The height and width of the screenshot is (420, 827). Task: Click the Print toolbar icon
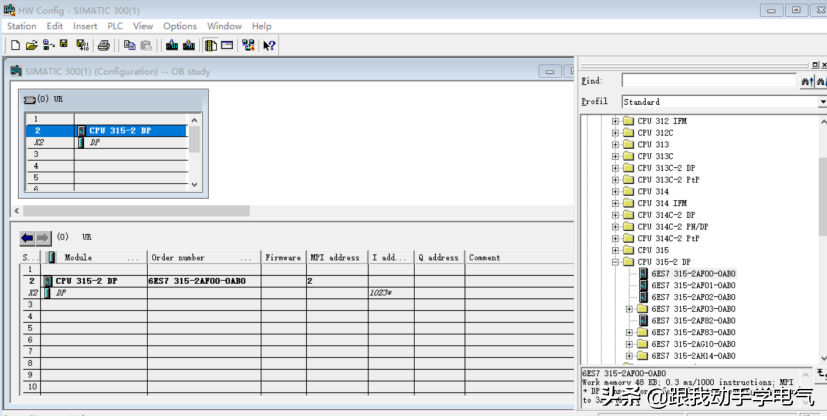coord(104,45)
